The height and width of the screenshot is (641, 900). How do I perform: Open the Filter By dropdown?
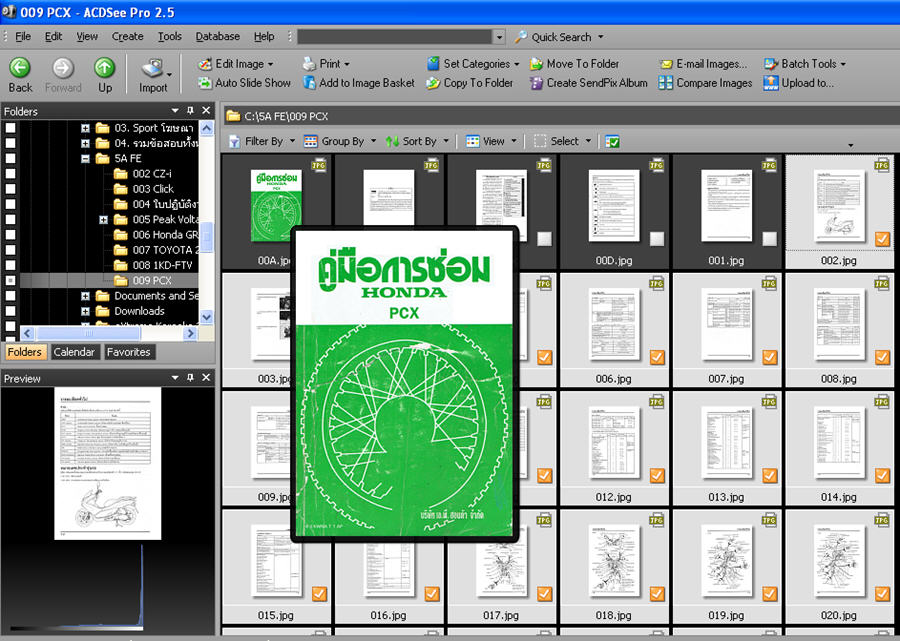(262, 141)
